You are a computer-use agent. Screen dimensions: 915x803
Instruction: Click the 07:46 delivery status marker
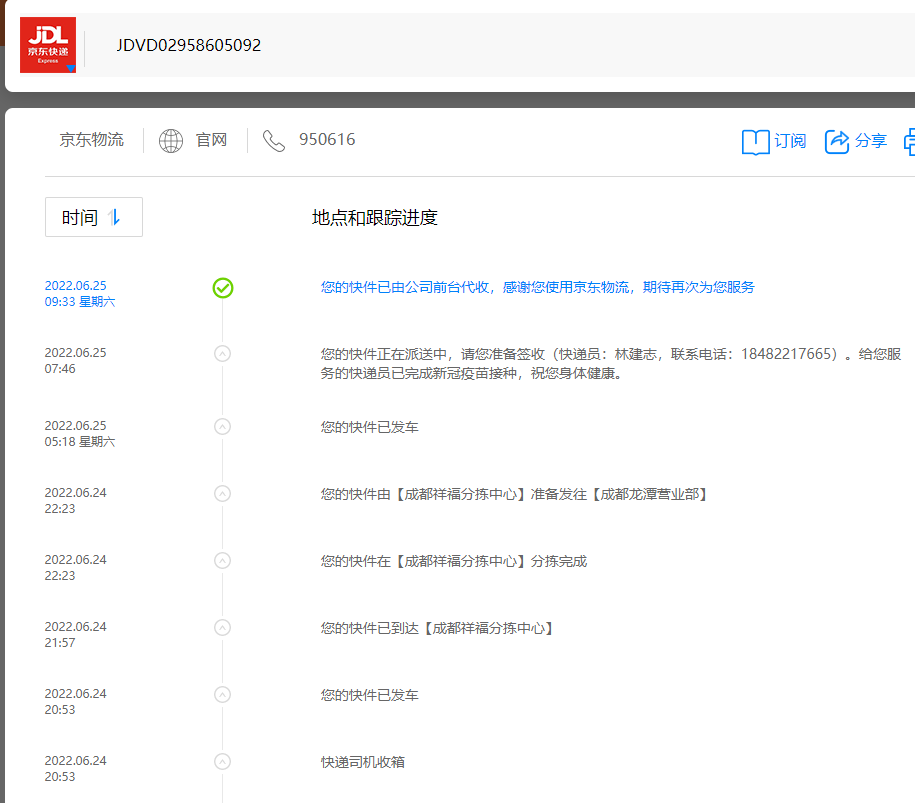click(x=222, y=354)
